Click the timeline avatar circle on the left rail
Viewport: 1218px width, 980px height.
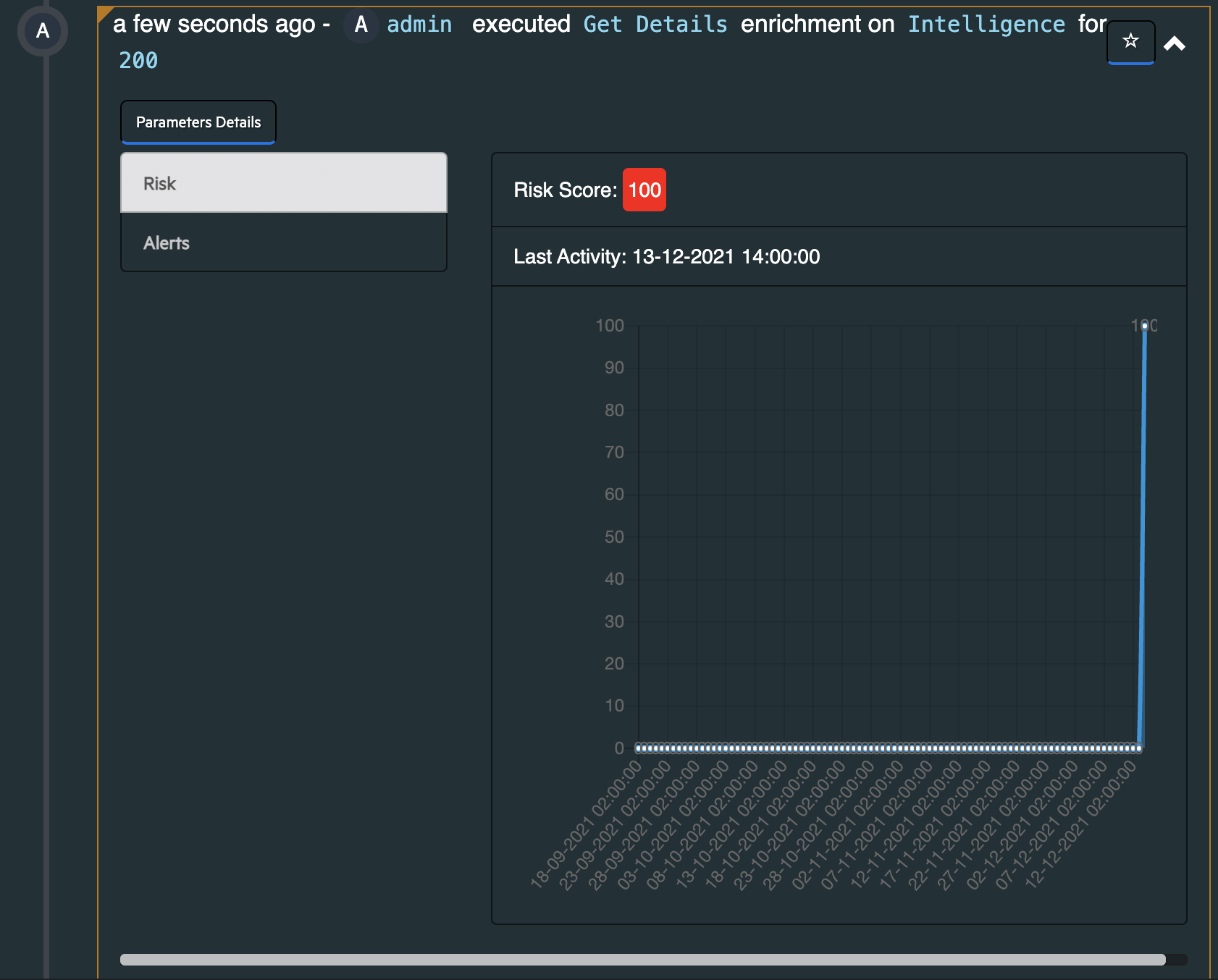pyautogui.click(x=43, y=31)
